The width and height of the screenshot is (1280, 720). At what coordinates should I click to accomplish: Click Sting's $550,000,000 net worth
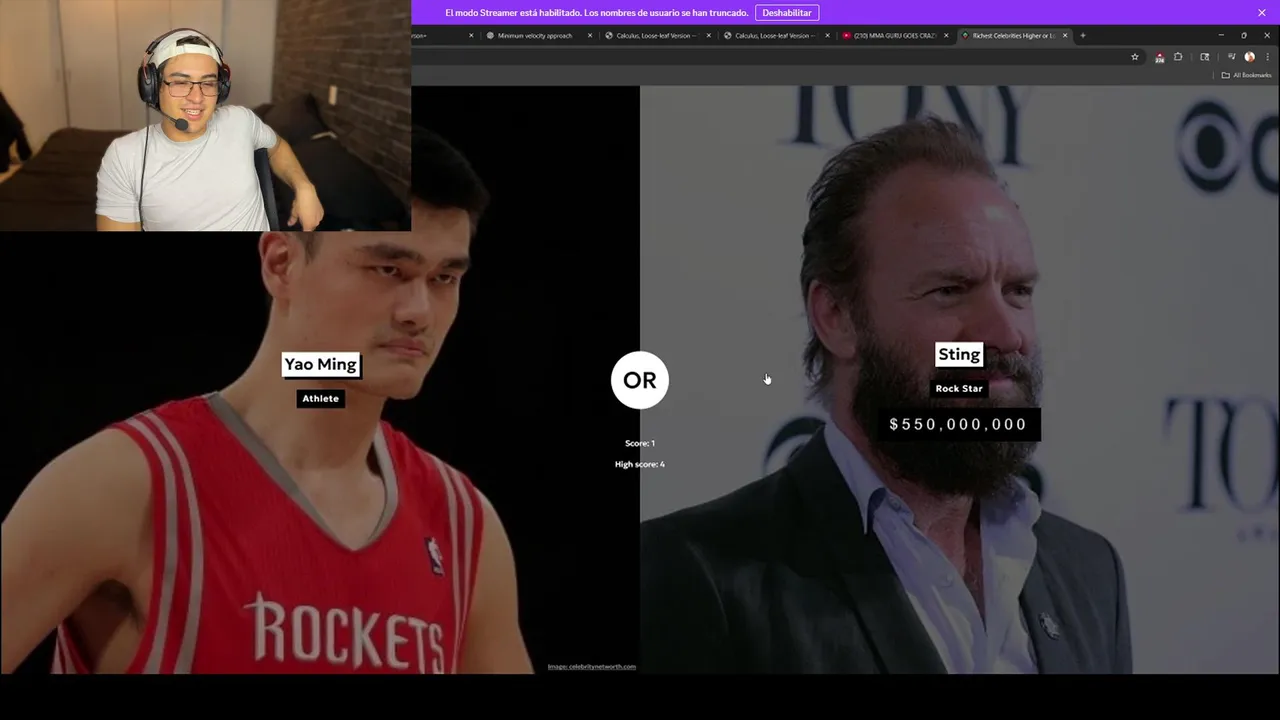click(958, 424)
